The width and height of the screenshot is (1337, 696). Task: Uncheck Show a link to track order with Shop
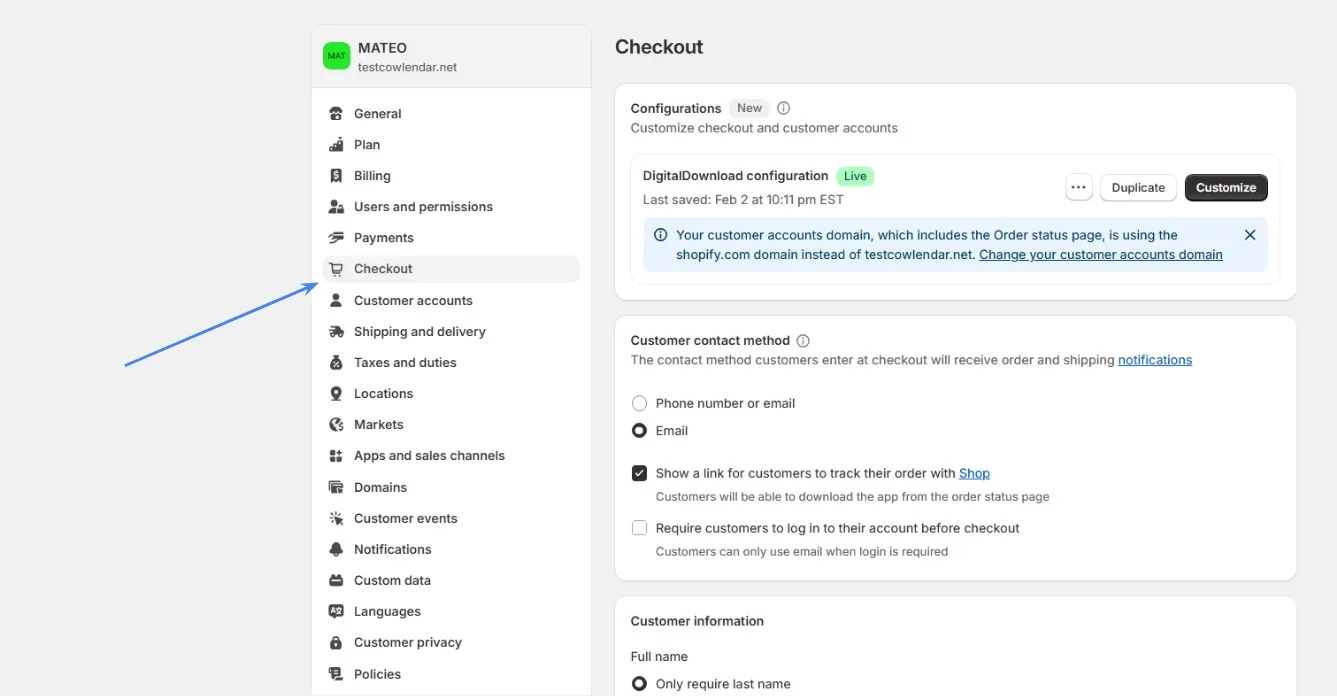click(x=639, y=473)
